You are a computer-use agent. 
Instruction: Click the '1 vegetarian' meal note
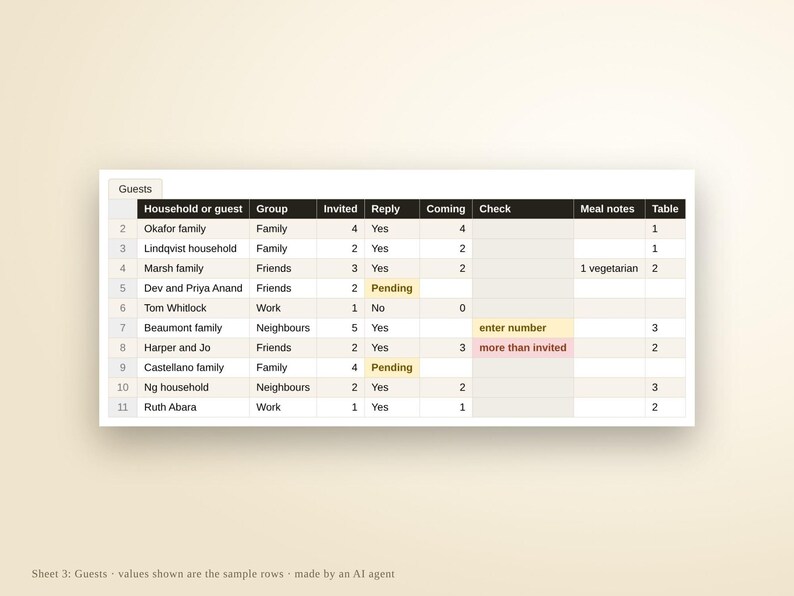609,268
